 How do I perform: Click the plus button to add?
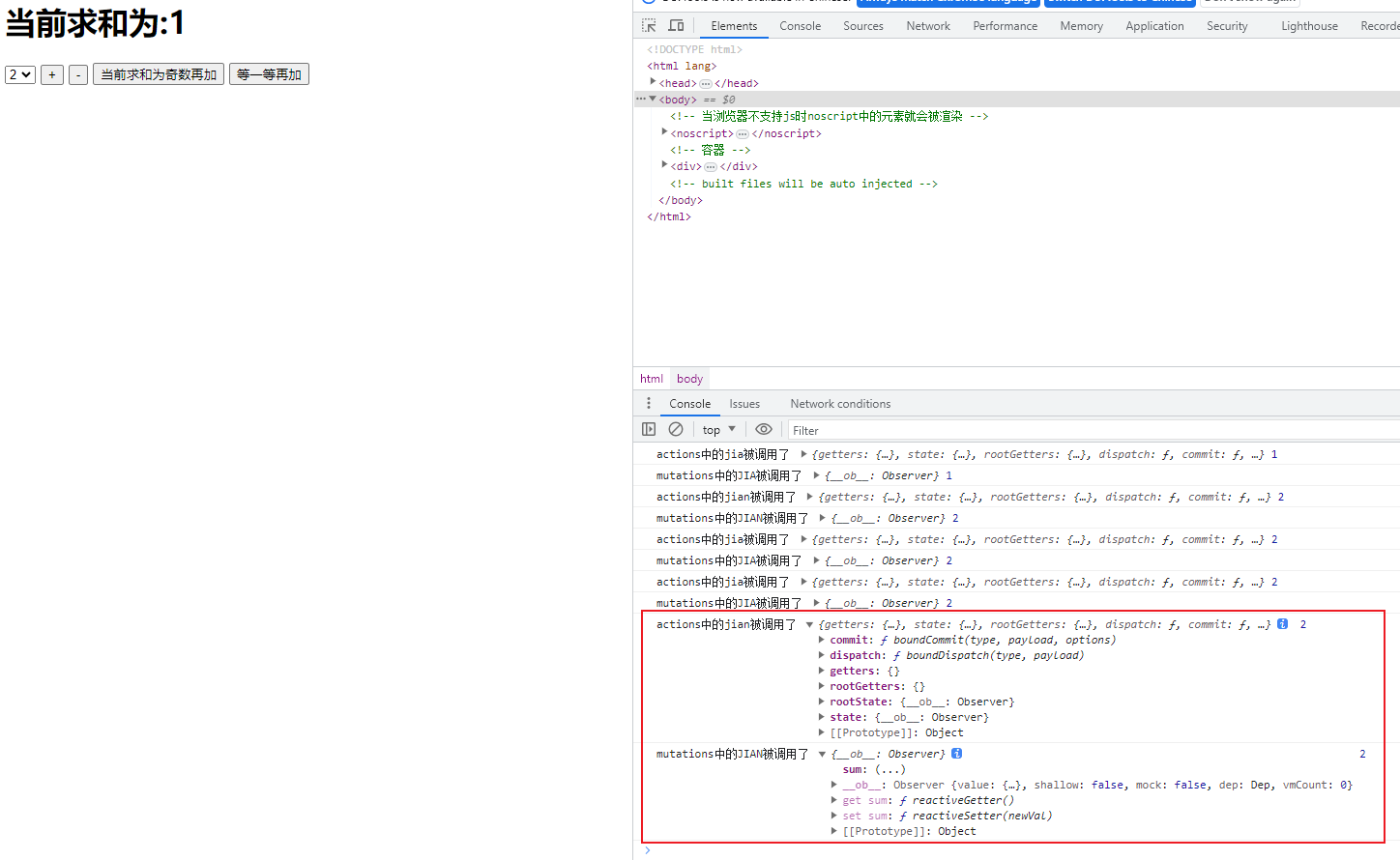(x=52, y=74)
